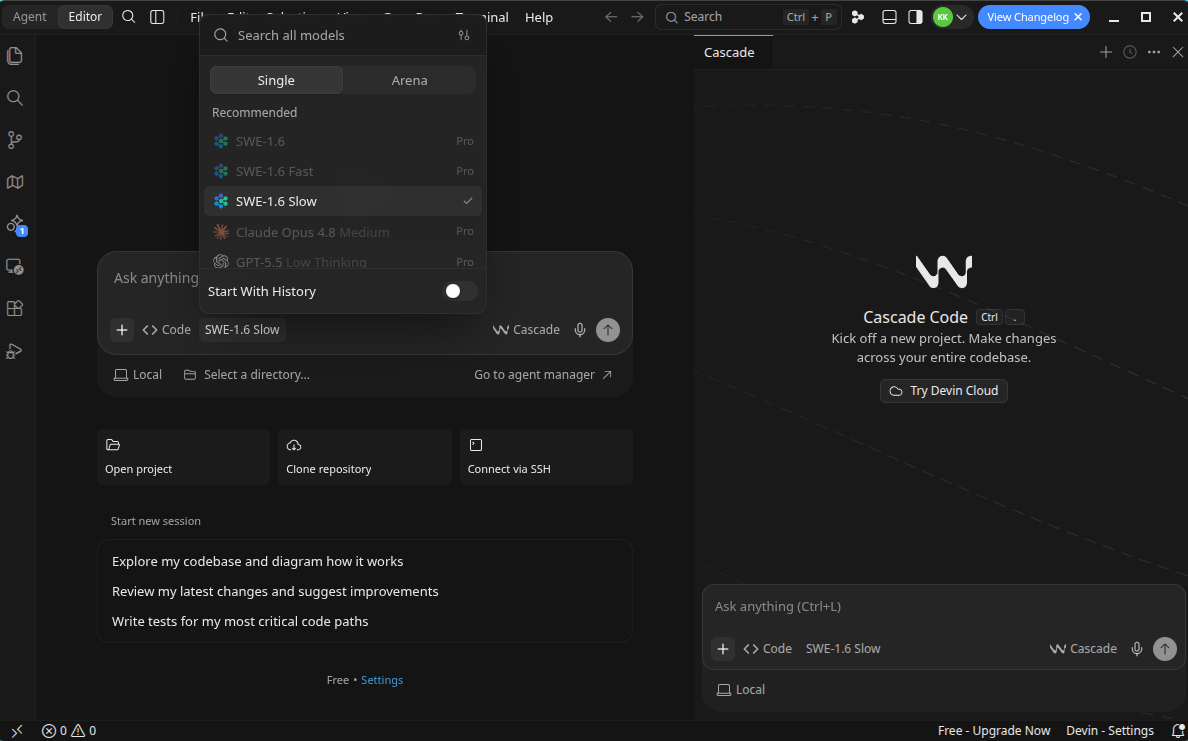Open the map icon in activity bar
1188x741 pixels.
click(14, 182)
